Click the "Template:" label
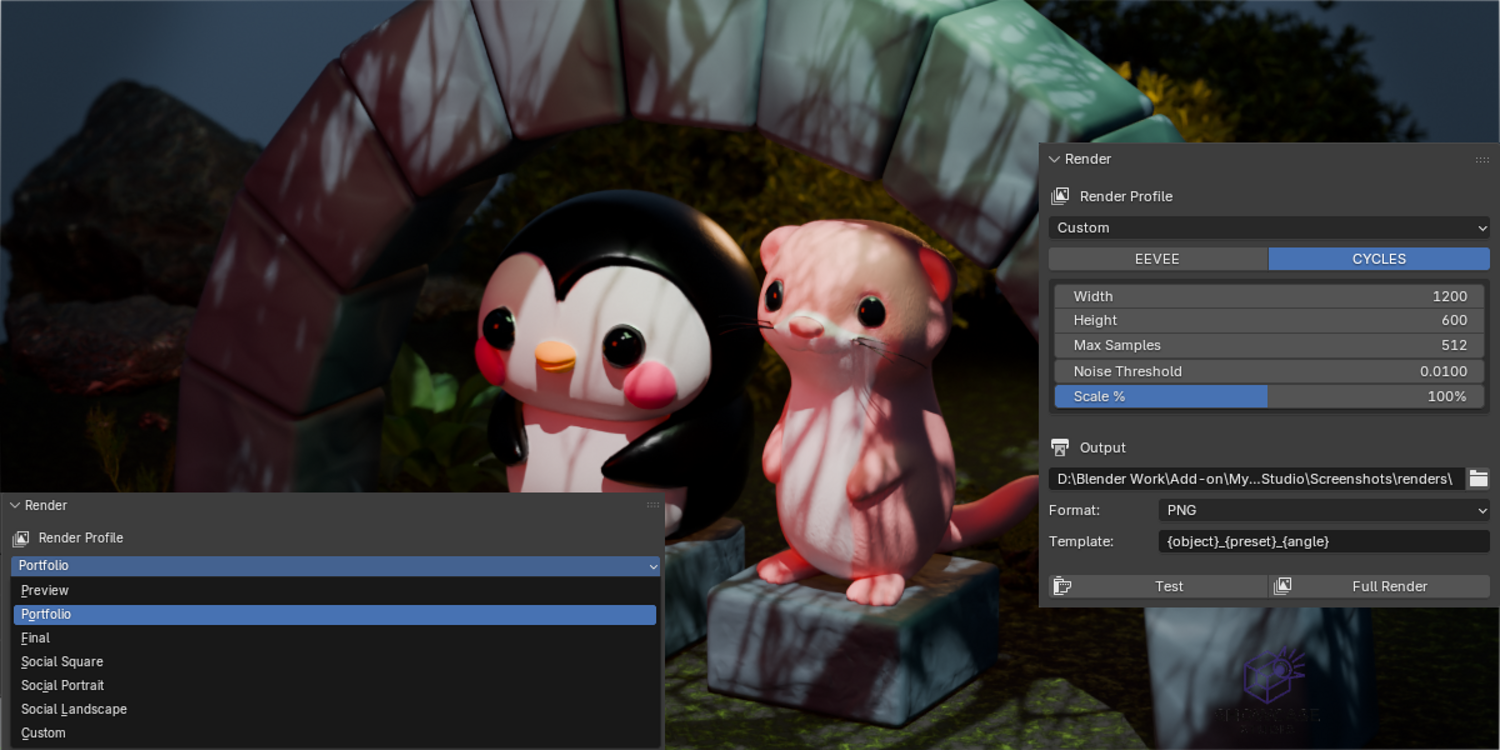 pos(1081,541)
